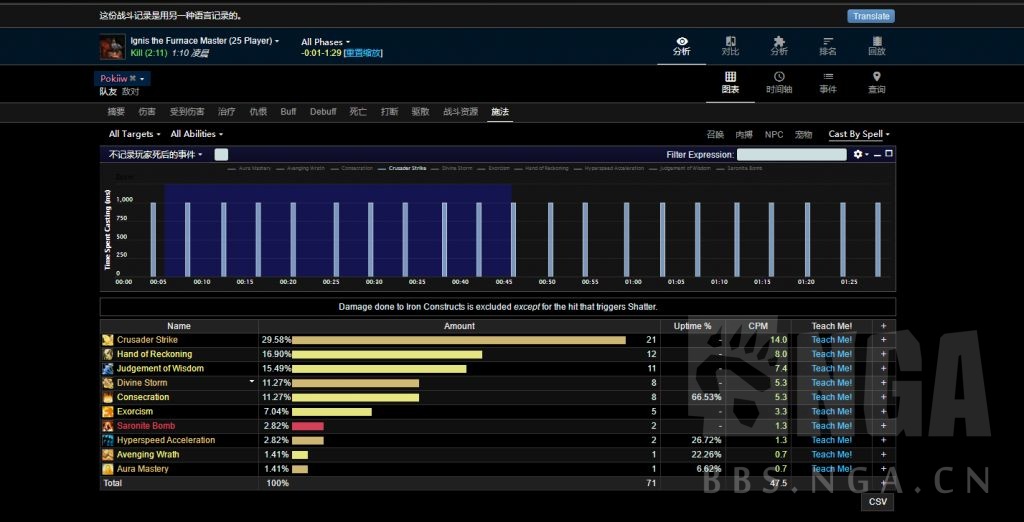This screenshot has height=522, width=1024.
Task: Click Teach Me! link for Hand of Reckoning
Action: [x=831, y=354]
